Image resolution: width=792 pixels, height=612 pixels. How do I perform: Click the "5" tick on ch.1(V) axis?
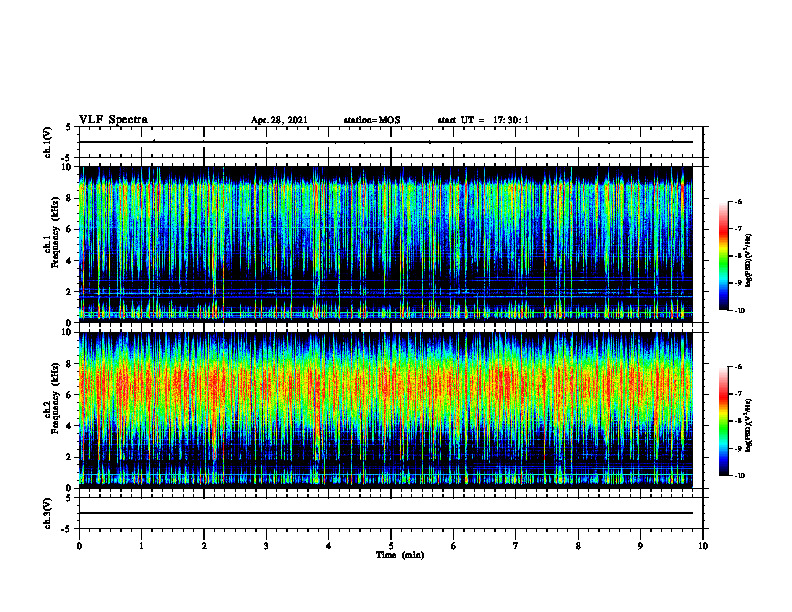tap(70, 127)
